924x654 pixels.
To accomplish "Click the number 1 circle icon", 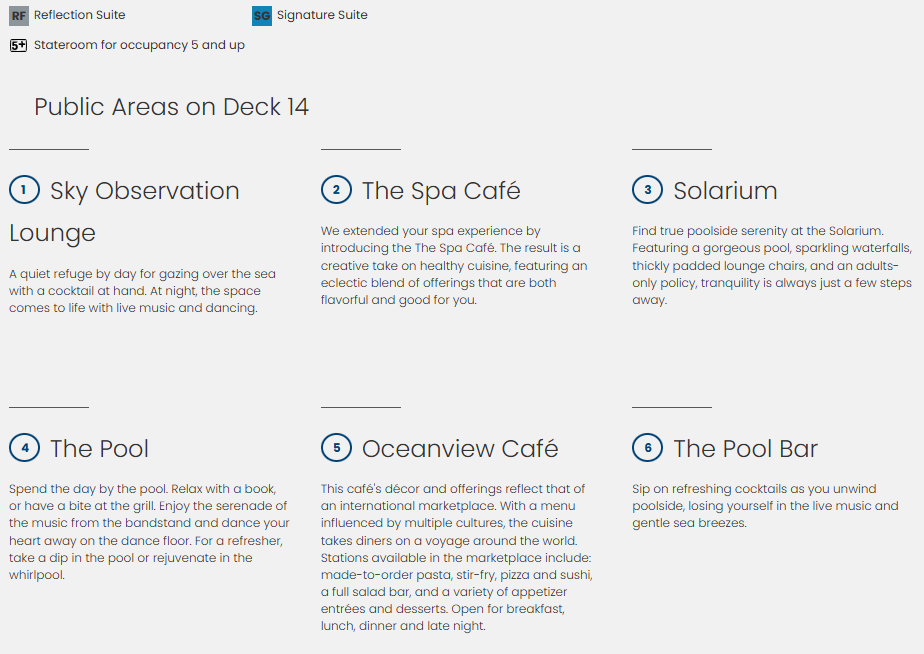I will click(24, 190).
